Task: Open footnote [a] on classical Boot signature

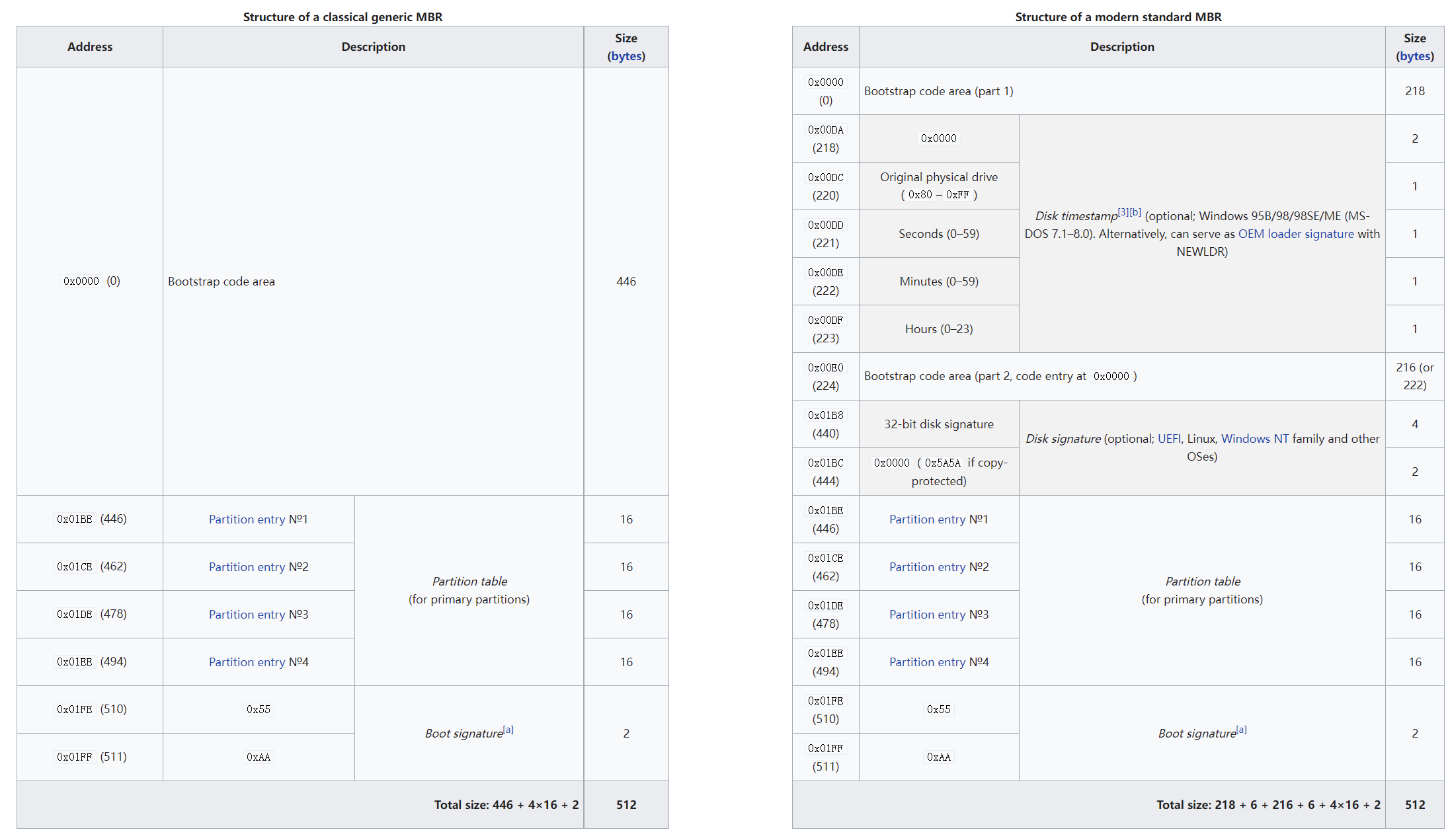Action: point(508,730)
